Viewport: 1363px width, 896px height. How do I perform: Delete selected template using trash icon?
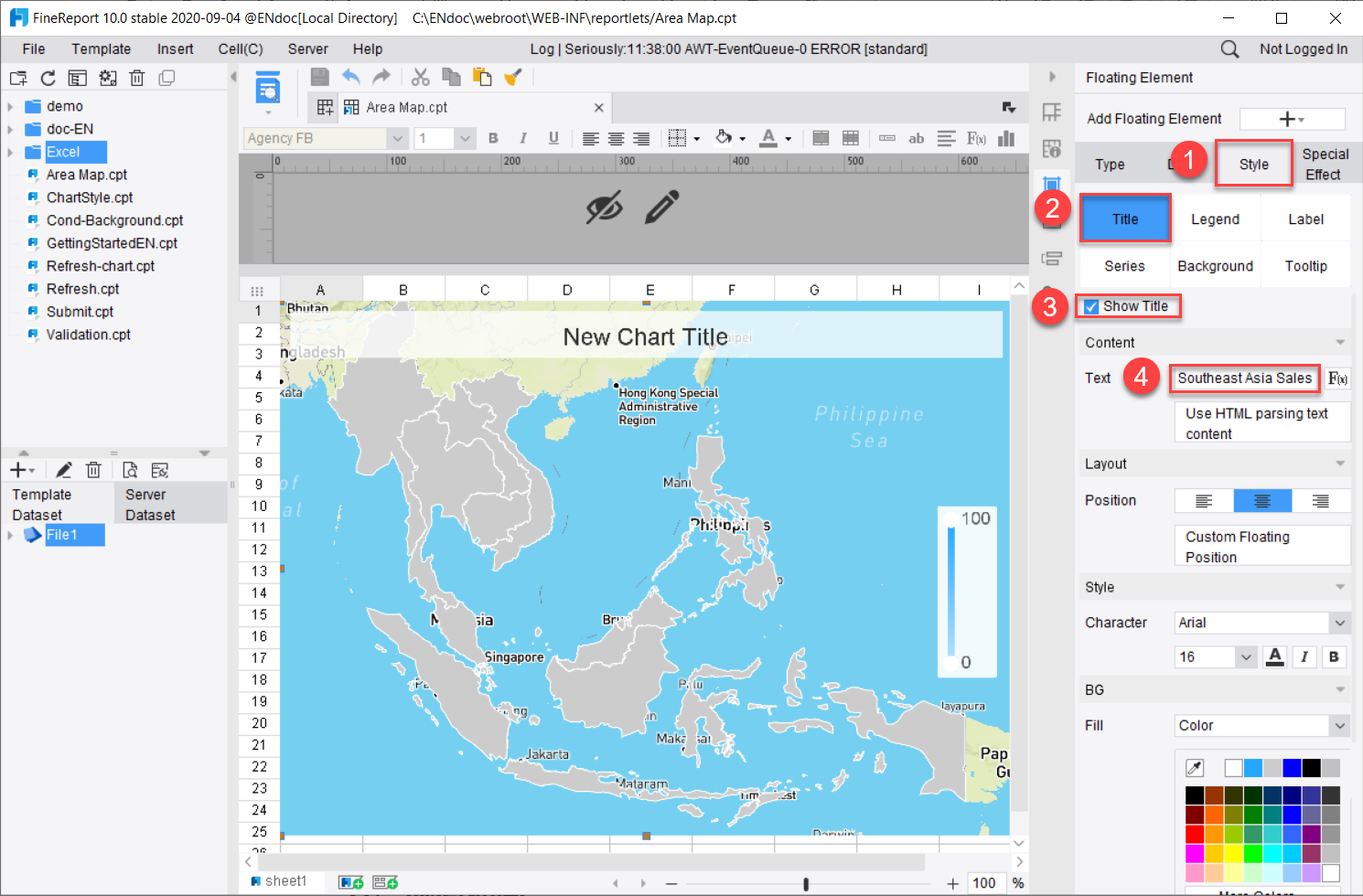[137, 78]
